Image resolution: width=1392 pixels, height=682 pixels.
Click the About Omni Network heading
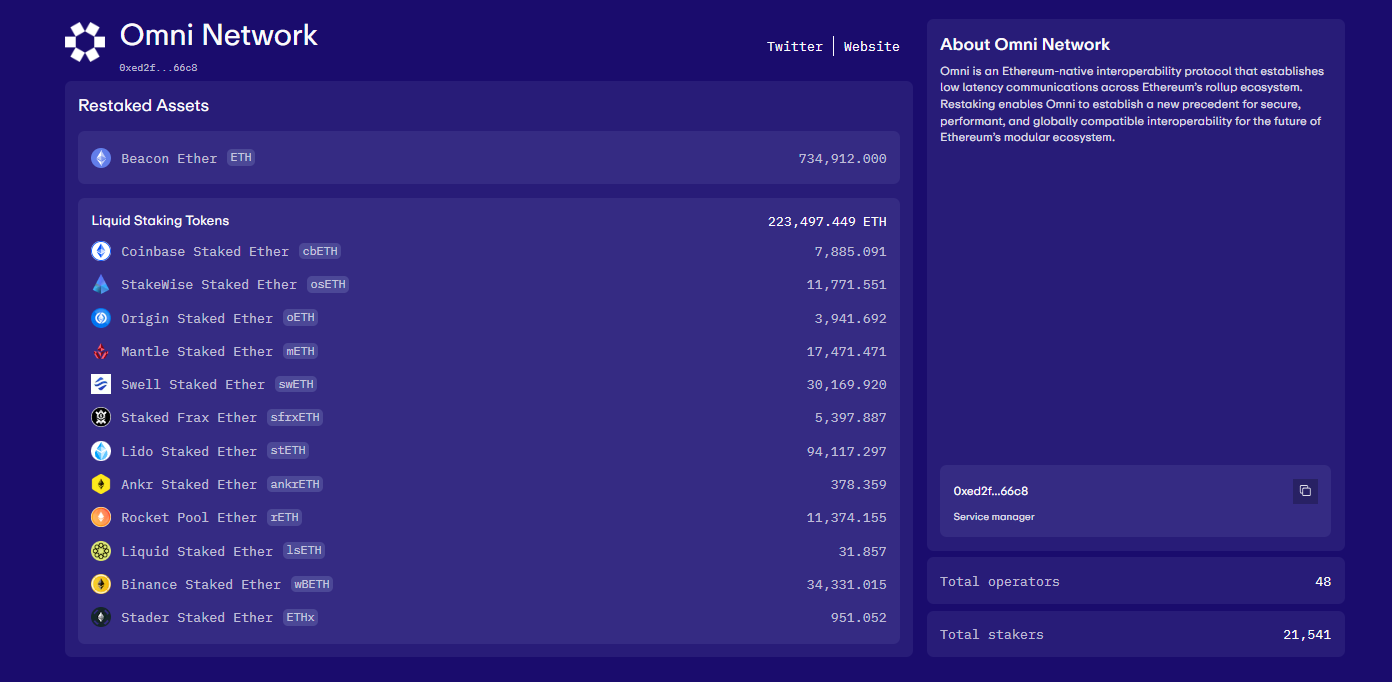tap(1025, 44)
